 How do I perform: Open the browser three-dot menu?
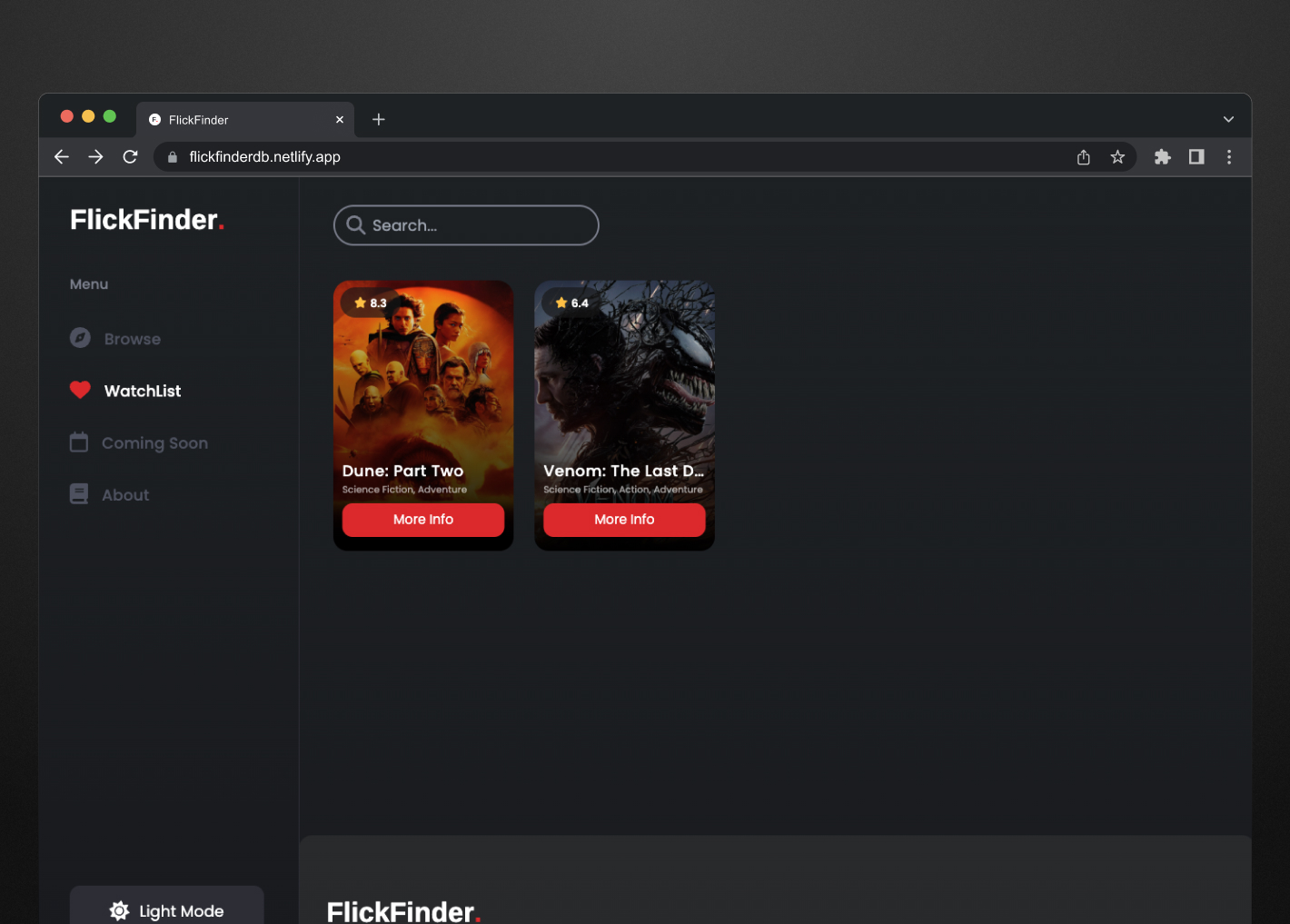1229,157
